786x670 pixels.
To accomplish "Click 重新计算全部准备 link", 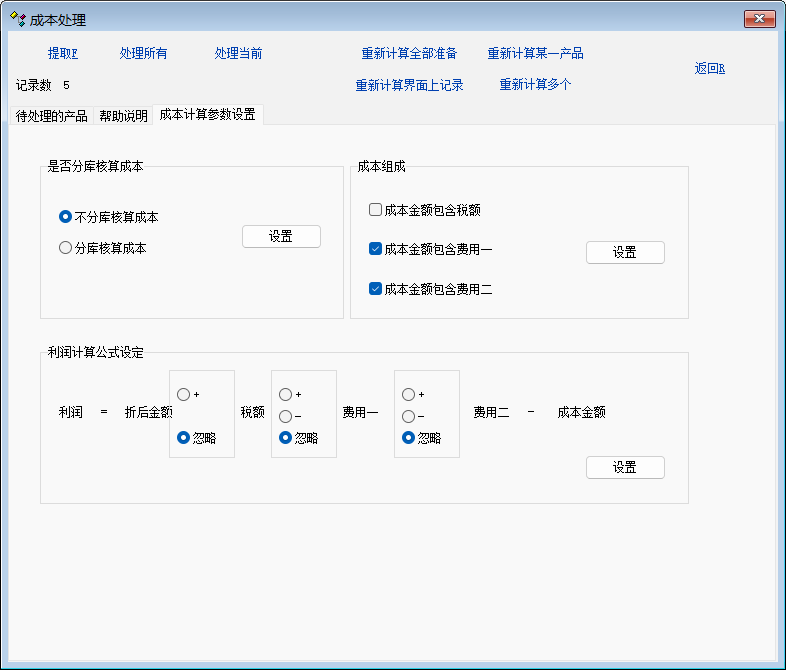I will pos(409,54).
